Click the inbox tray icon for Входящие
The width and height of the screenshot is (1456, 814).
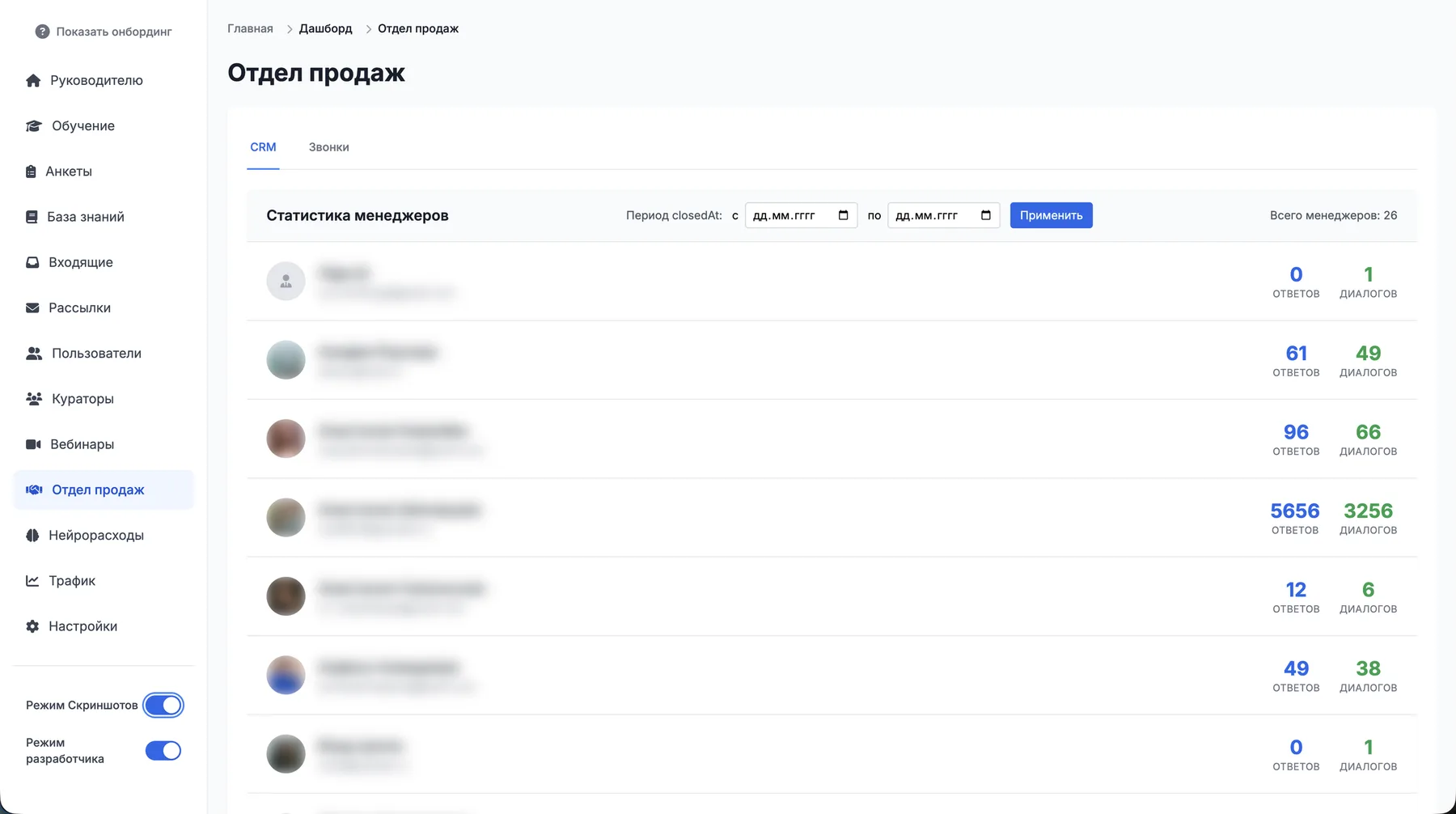[32, 262]
